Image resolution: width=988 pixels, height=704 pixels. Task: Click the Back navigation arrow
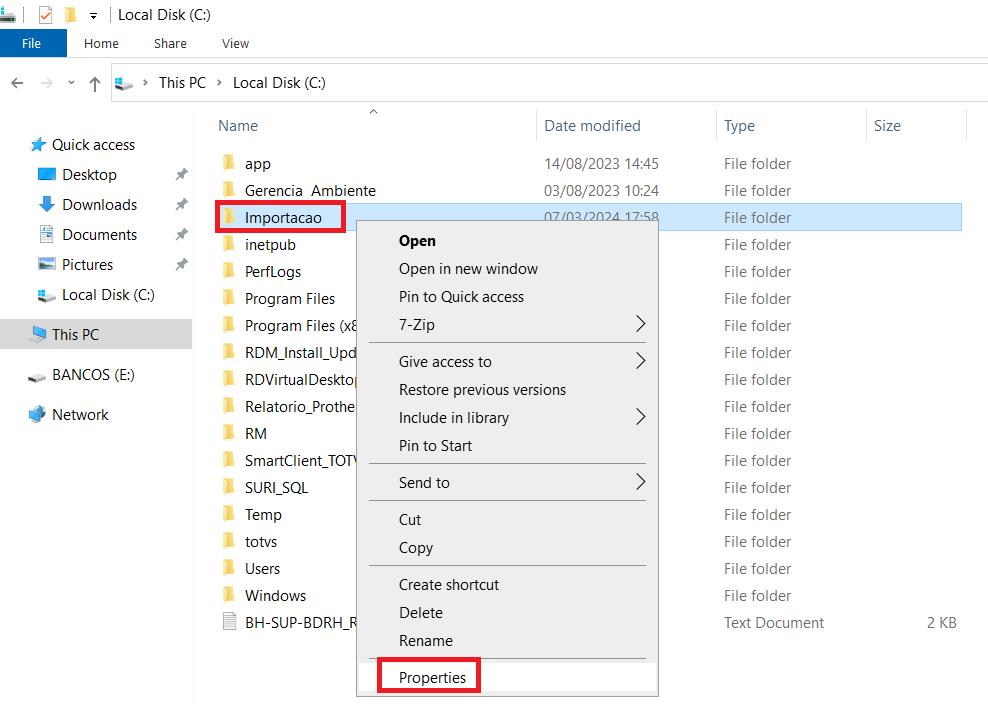click(18, 83)
